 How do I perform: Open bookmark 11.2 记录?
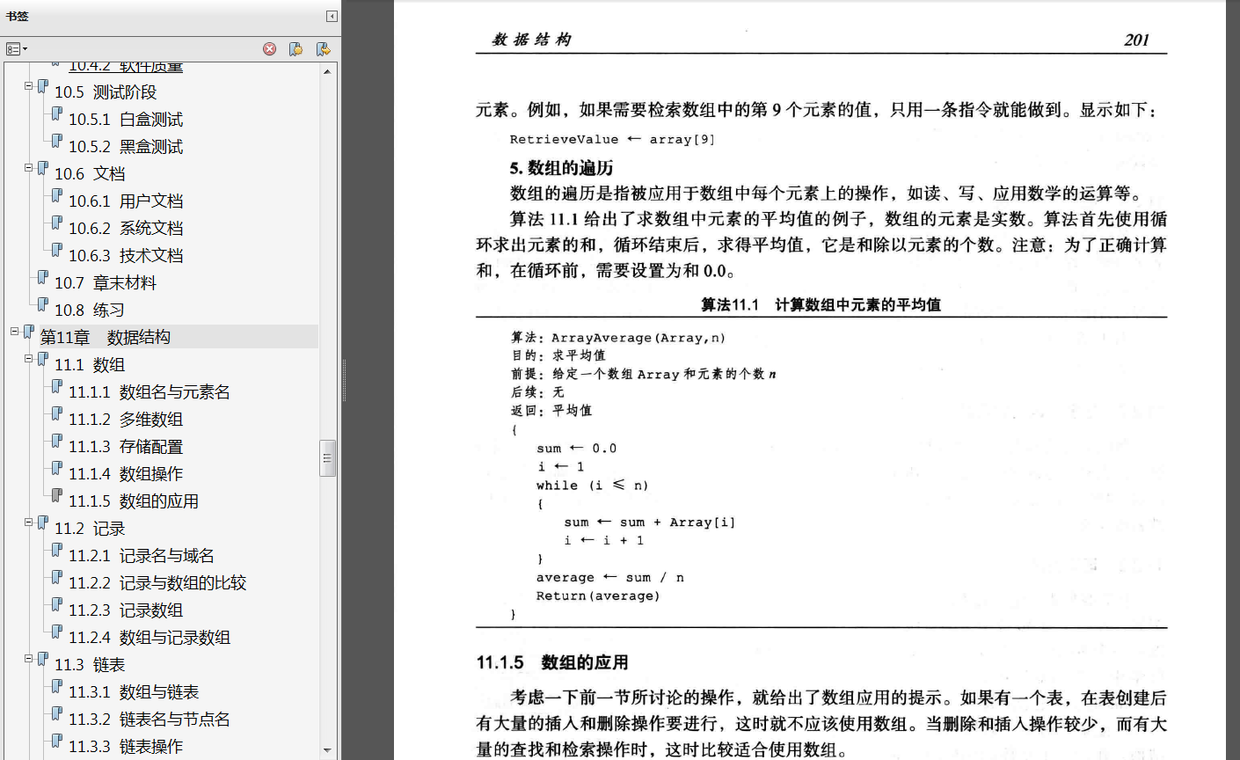[x=89, y=528]
